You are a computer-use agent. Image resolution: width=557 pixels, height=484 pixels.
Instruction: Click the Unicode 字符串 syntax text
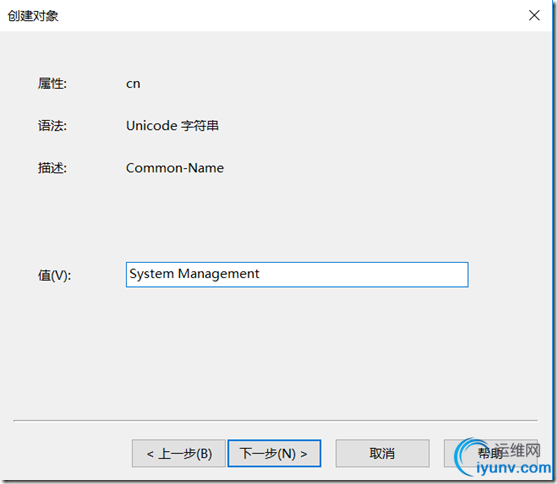tap(172, 126)
